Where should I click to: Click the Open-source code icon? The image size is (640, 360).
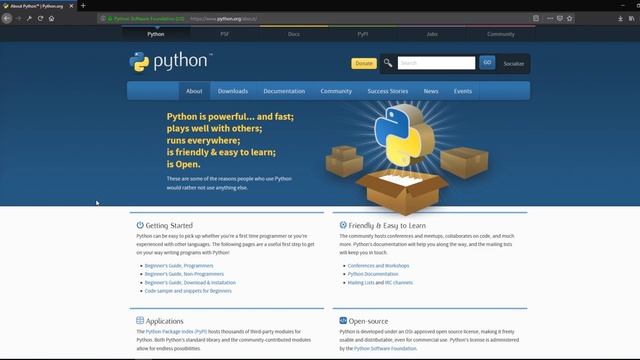(343, 320)
